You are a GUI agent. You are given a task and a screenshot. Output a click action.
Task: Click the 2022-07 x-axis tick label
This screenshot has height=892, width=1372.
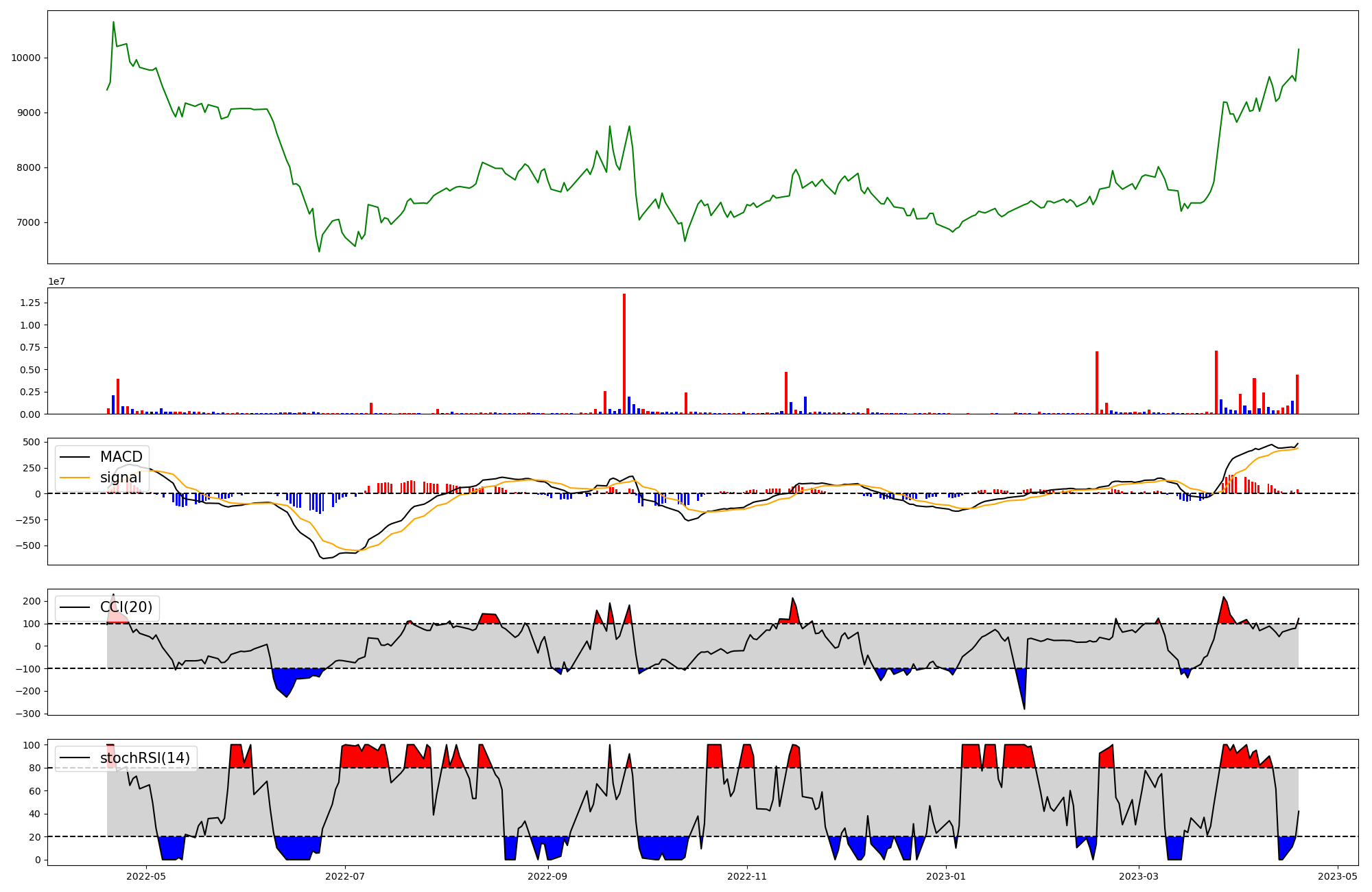[x=346, y=876]
